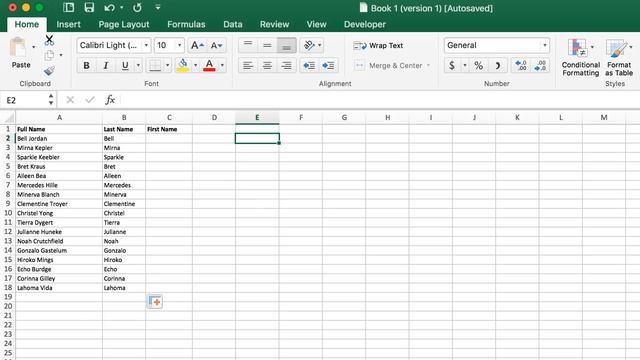Switch to the Insert tab
The image size is (640, 360).
[68, 24]
